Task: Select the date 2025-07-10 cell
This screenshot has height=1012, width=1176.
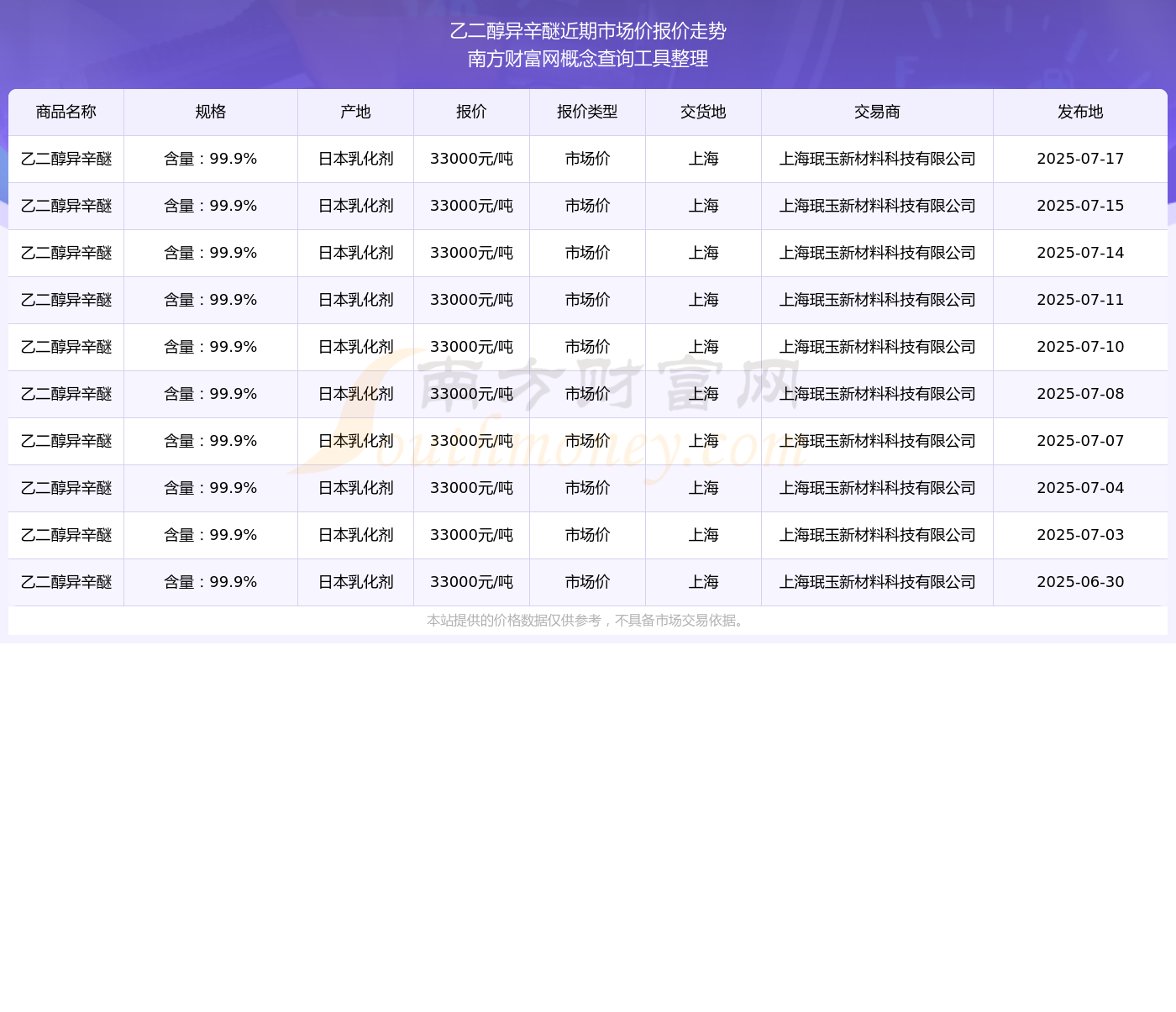Action: tap(1080, 347)
